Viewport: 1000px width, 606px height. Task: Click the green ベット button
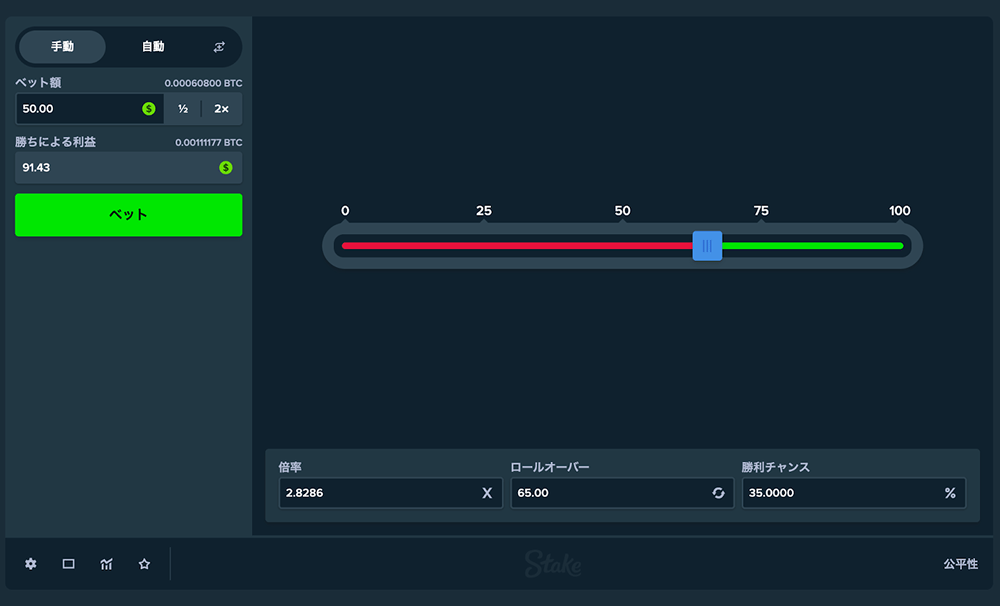(x=129, y=215)
